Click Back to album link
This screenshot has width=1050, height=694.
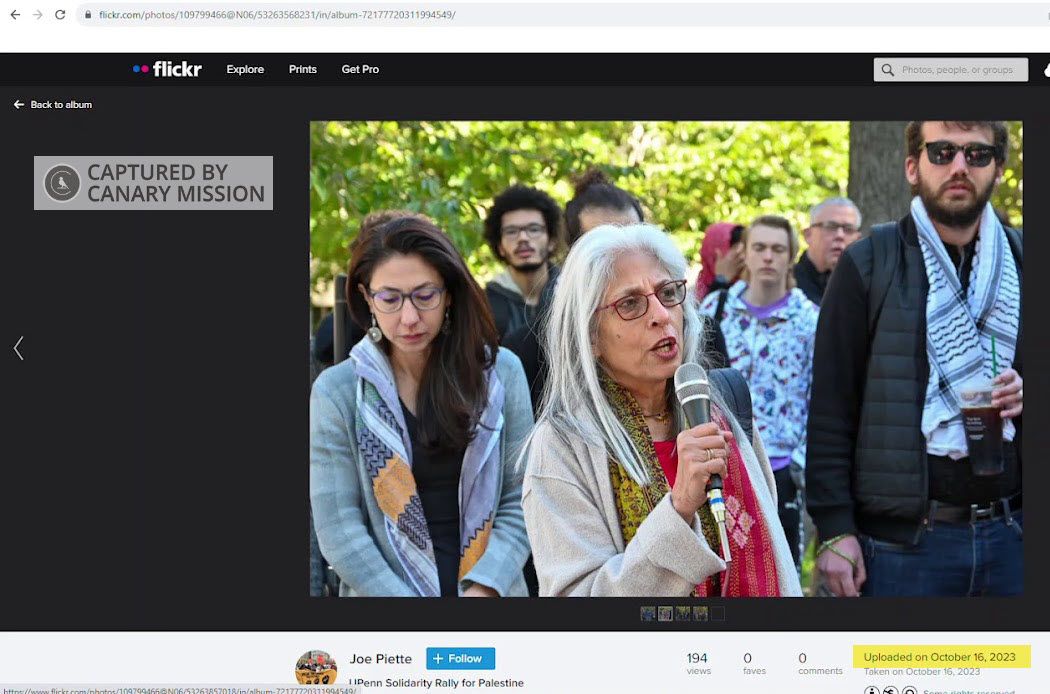tap(53, 105)
